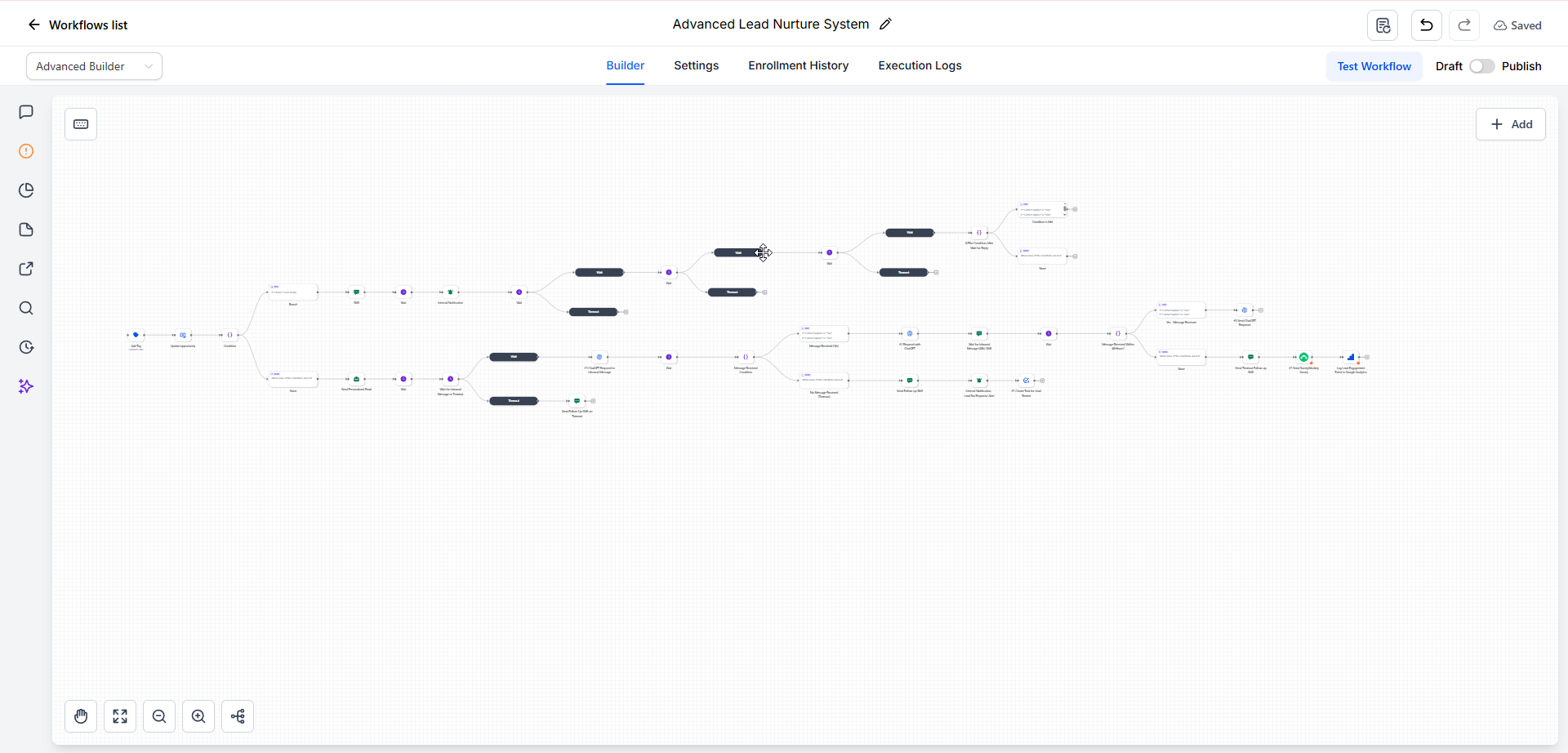Screen dimensions: 1568x753
Task: Open the workflow version history icon
Action: (x=1383, y=25)
